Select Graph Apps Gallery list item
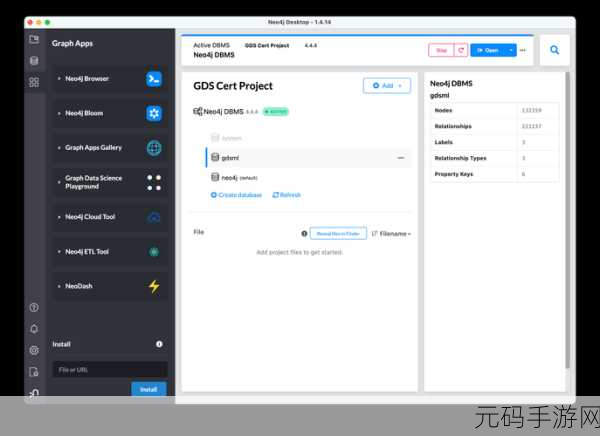Screen dimensions: 600x436 click(110, 148)
